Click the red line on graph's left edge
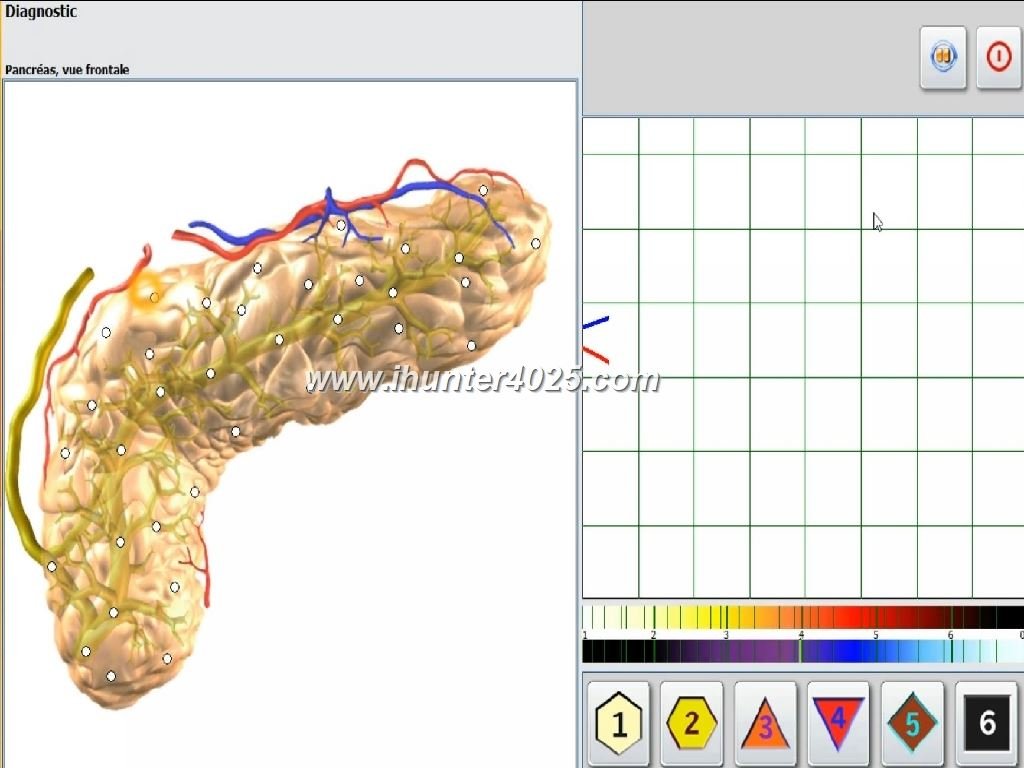This screenshot has height=768, width=1024. pyautogui.click(x=596, y=353)
